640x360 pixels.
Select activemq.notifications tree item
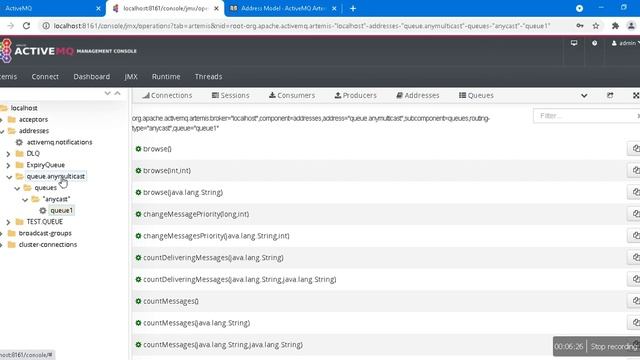click(59, 142)
